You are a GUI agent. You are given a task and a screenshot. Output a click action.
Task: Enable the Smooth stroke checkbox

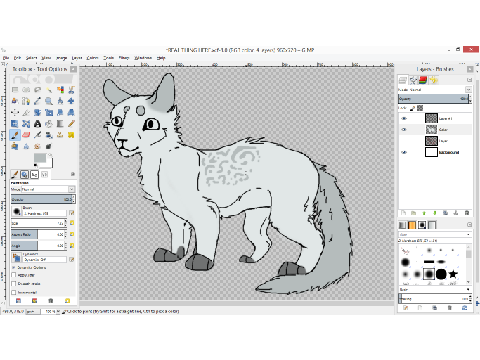click(x=14, y=284)
